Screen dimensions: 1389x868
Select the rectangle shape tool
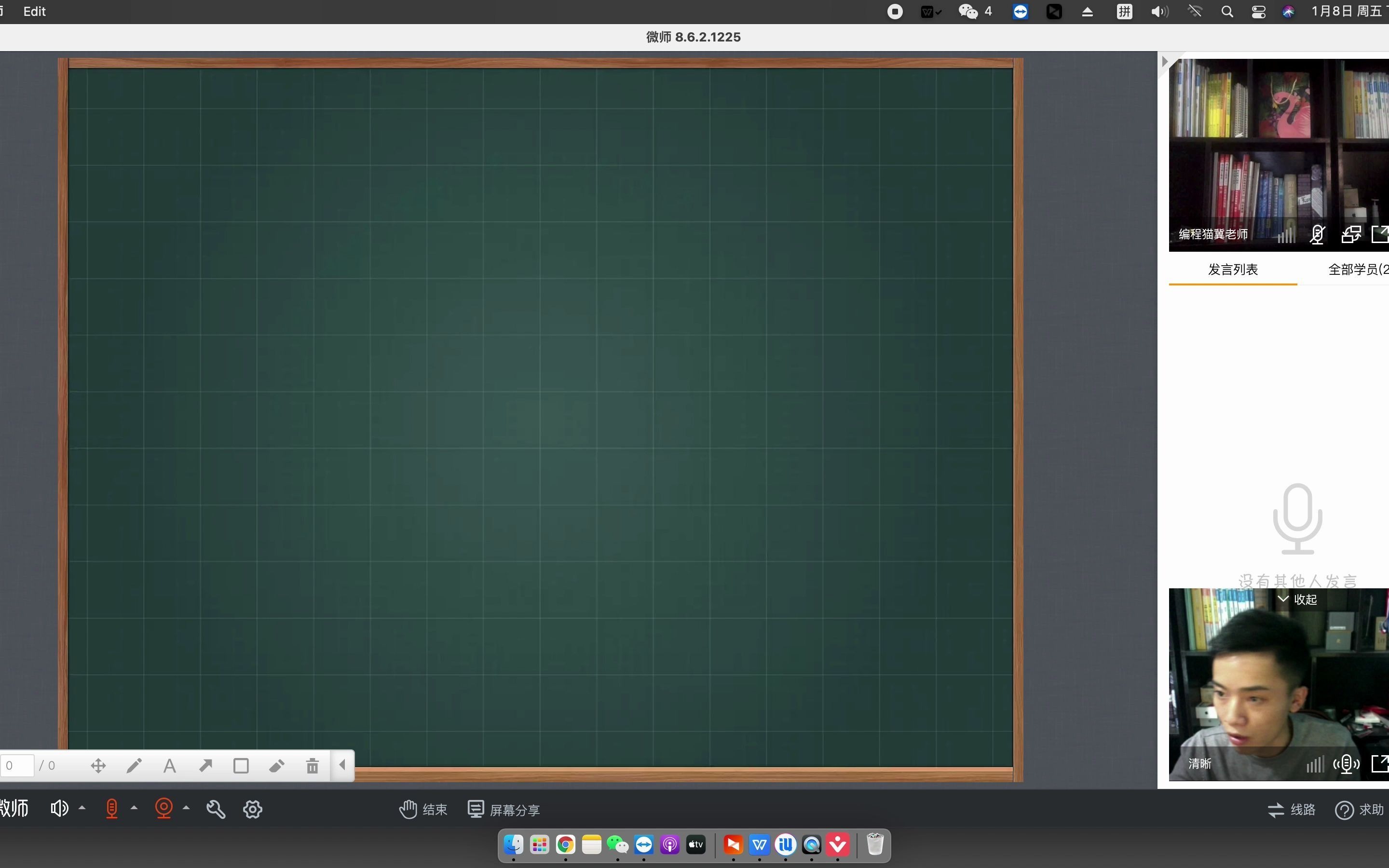pos(240,766)
